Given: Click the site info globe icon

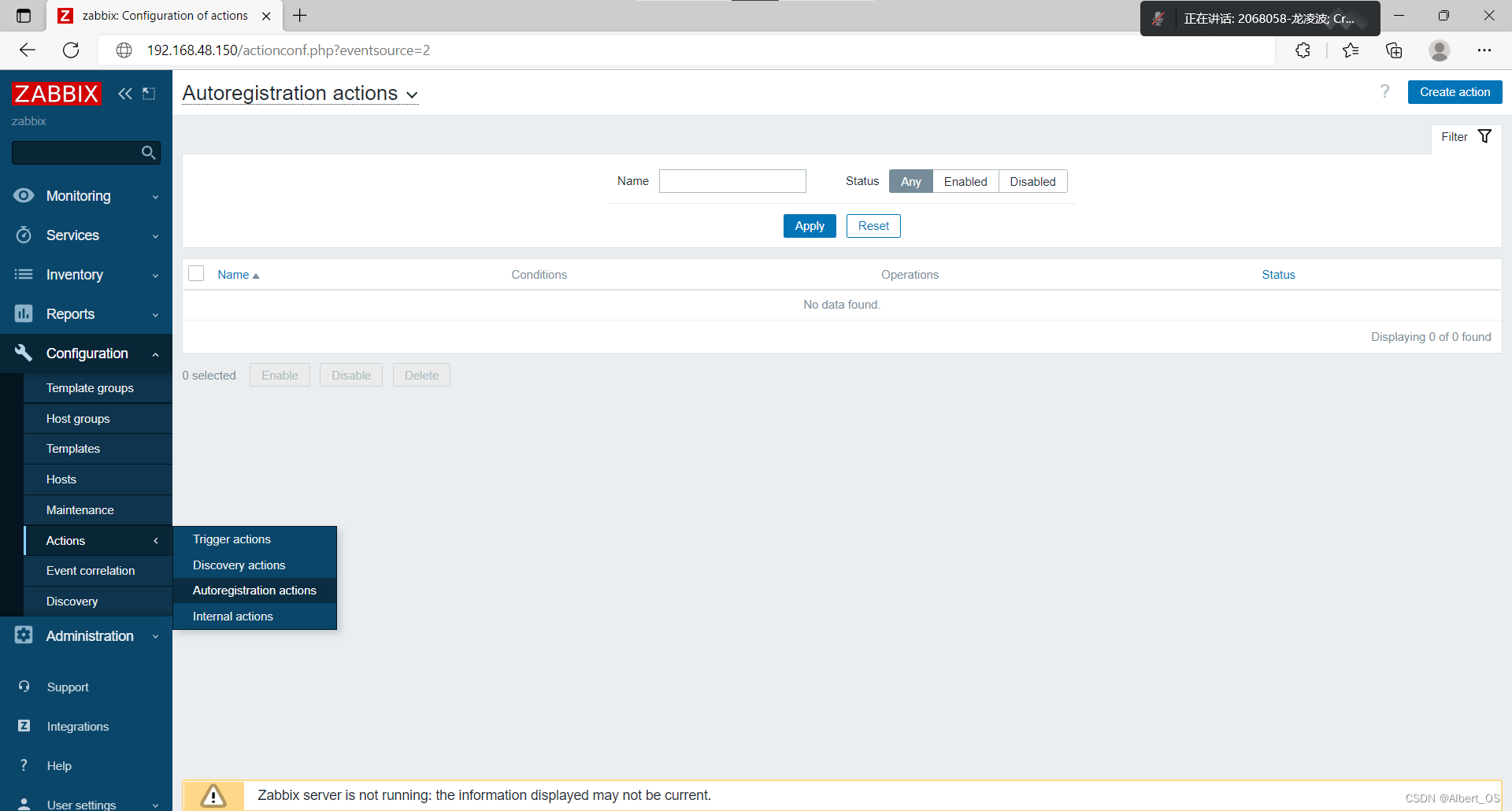Looking at the screenshot, I should click(x=124, y=50).
